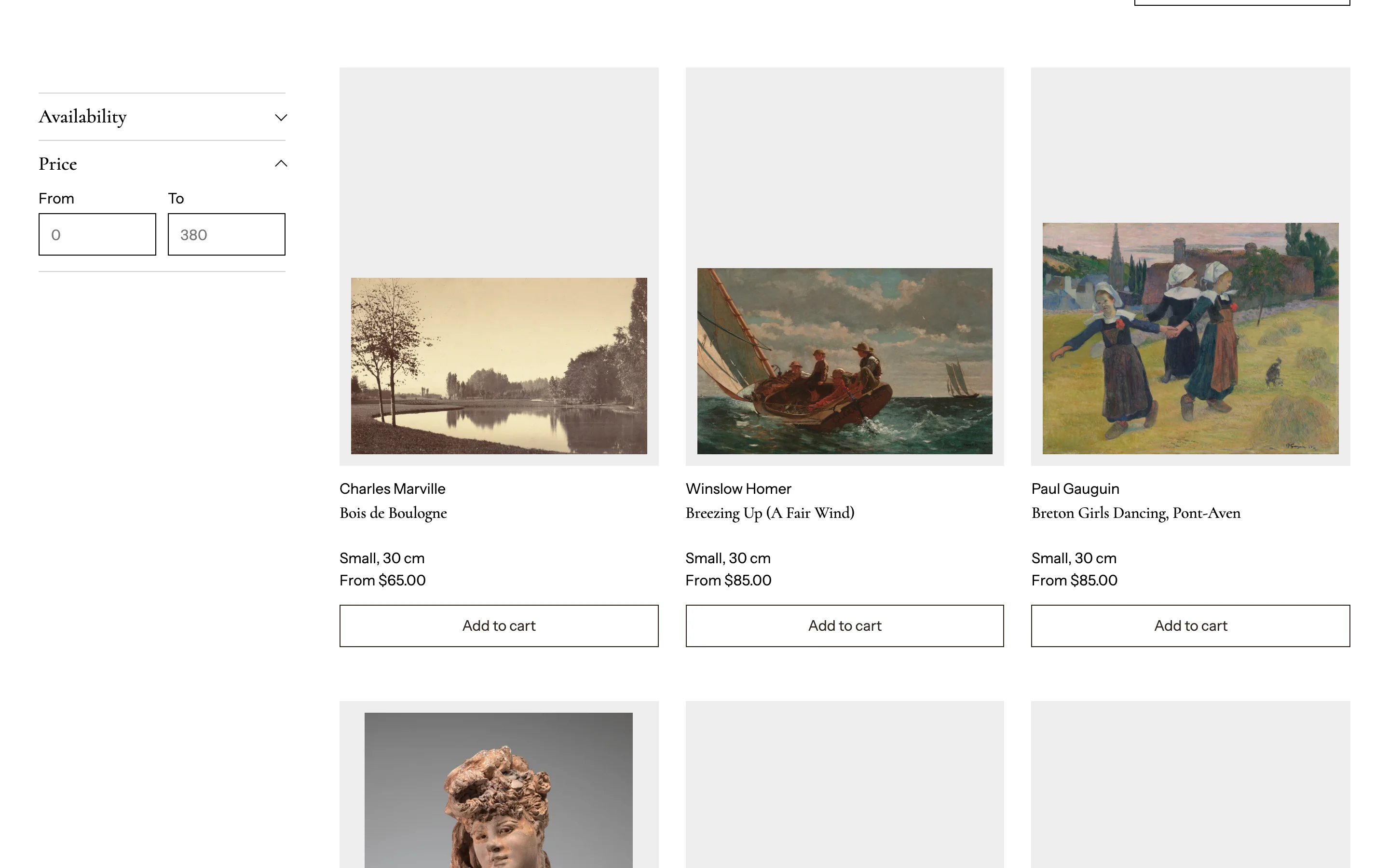Click the artist name Paul Gauguin
Viewport: 1389px width, 868px height.
[x=1075, y=488]
